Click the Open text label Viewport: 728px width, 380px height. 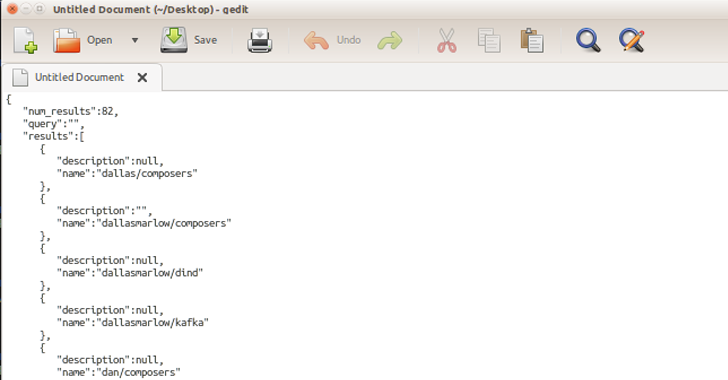tap(100, 40)
